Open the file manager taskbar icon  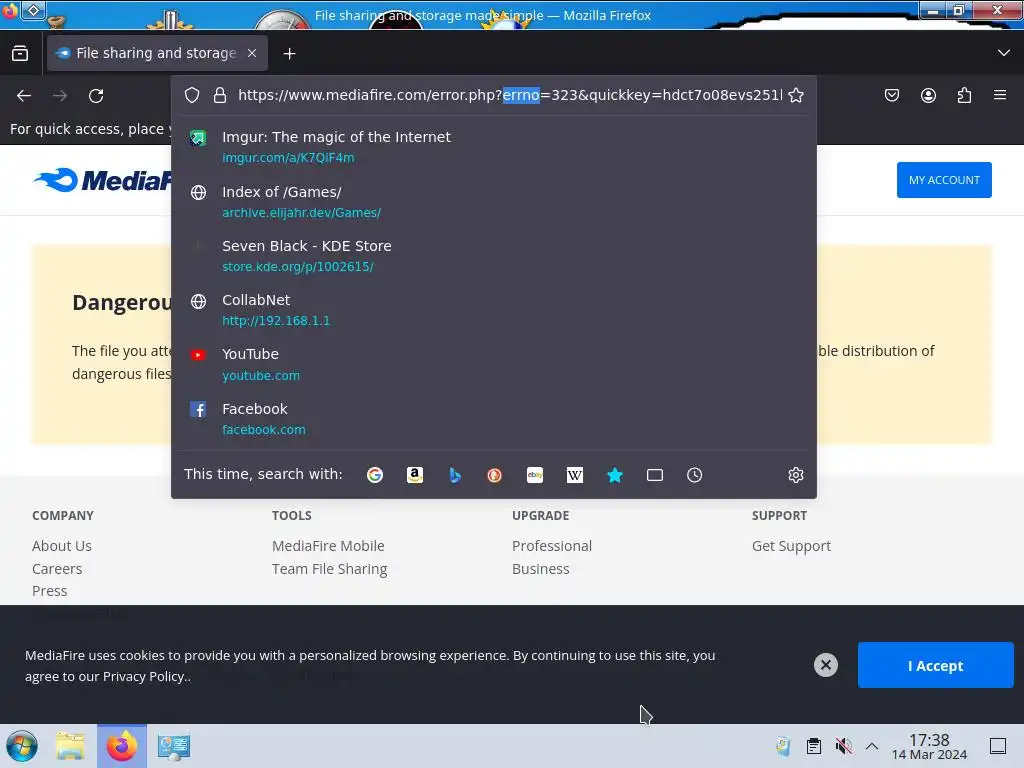[70, 746]
